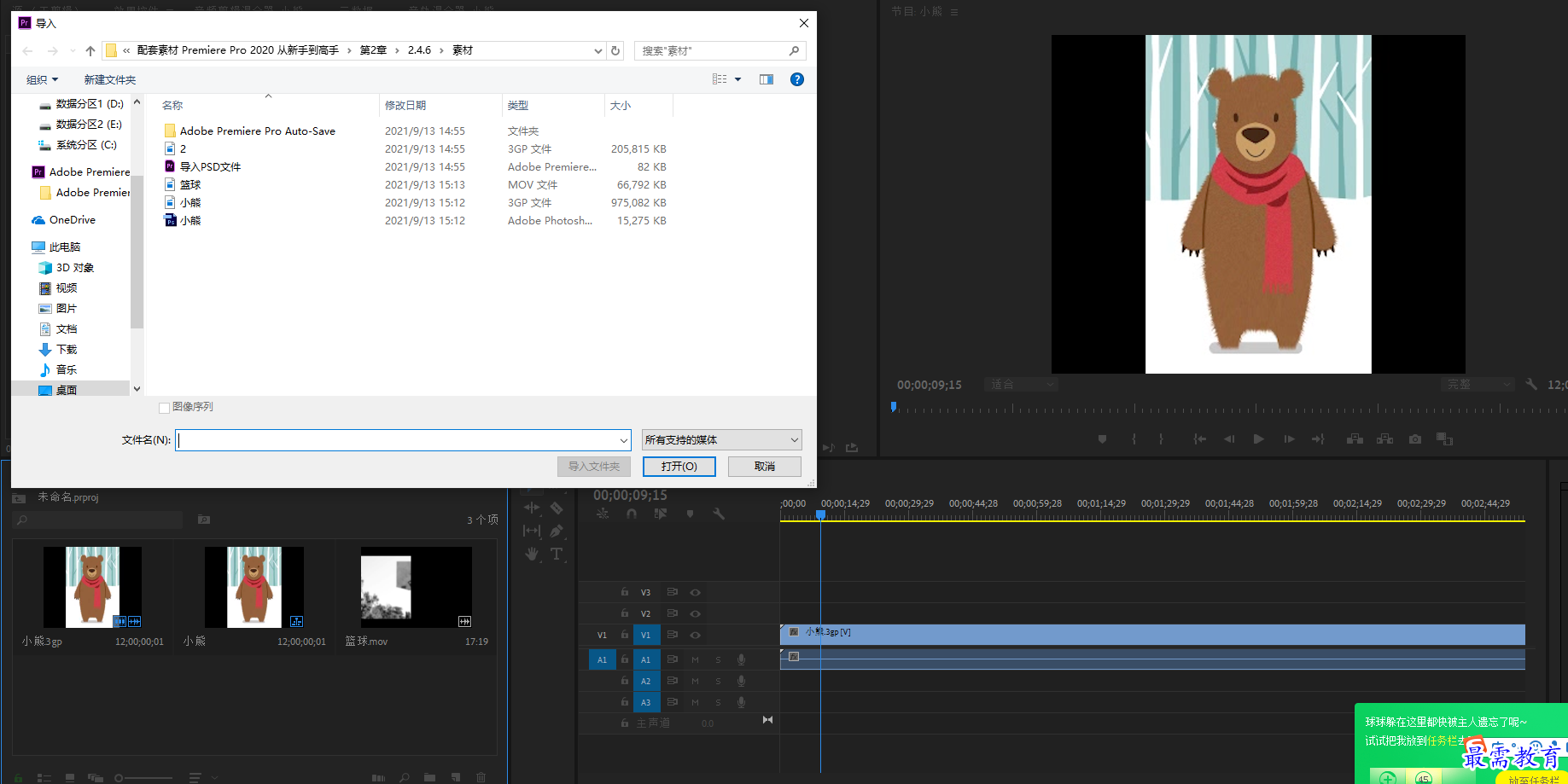Viewport: 1568px width, 784px height.
Task: Toggle the preview pane icon in Import dialog
Action: click(x=767, y=79)
